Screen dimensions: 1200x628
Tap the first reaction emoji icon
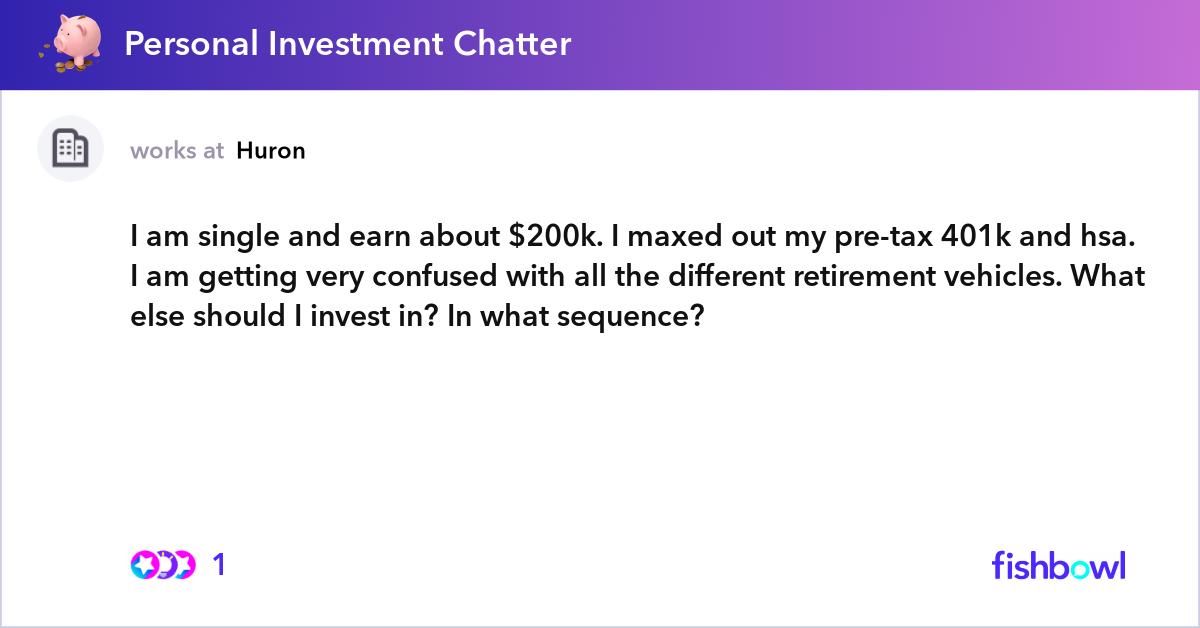[x=144, y=565]
